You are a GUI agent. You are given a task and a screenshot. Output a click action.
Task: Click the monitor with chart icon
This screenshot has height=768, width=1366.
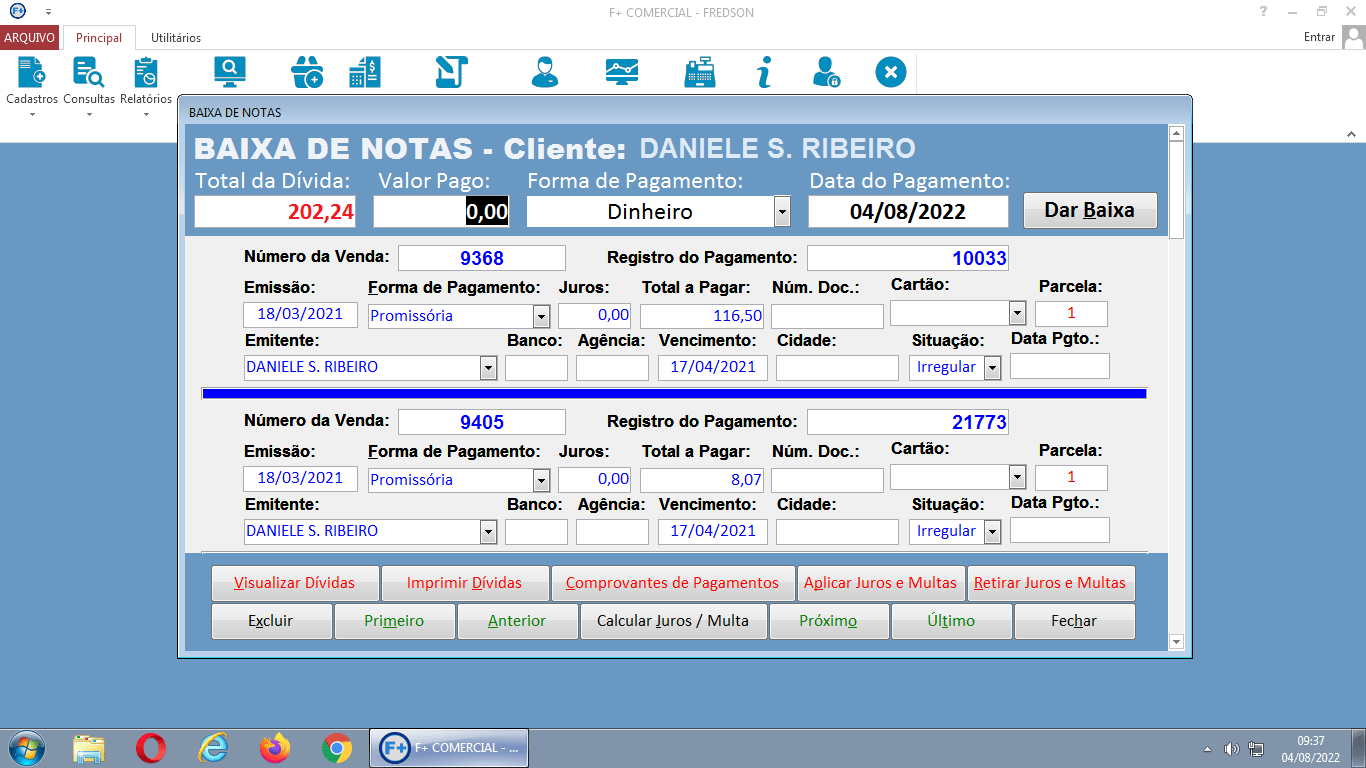[622, 72]
